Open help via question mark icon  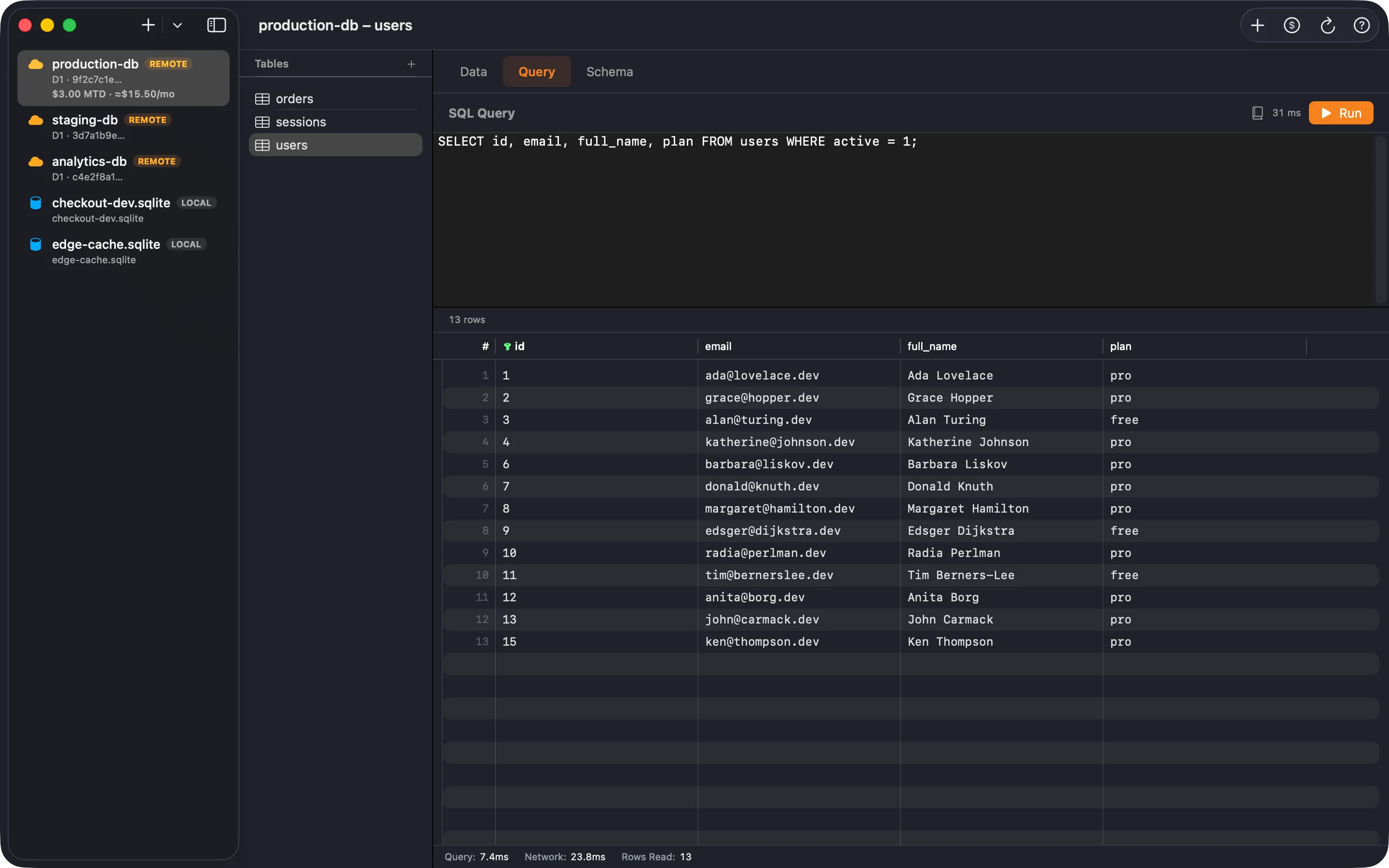1362,25
